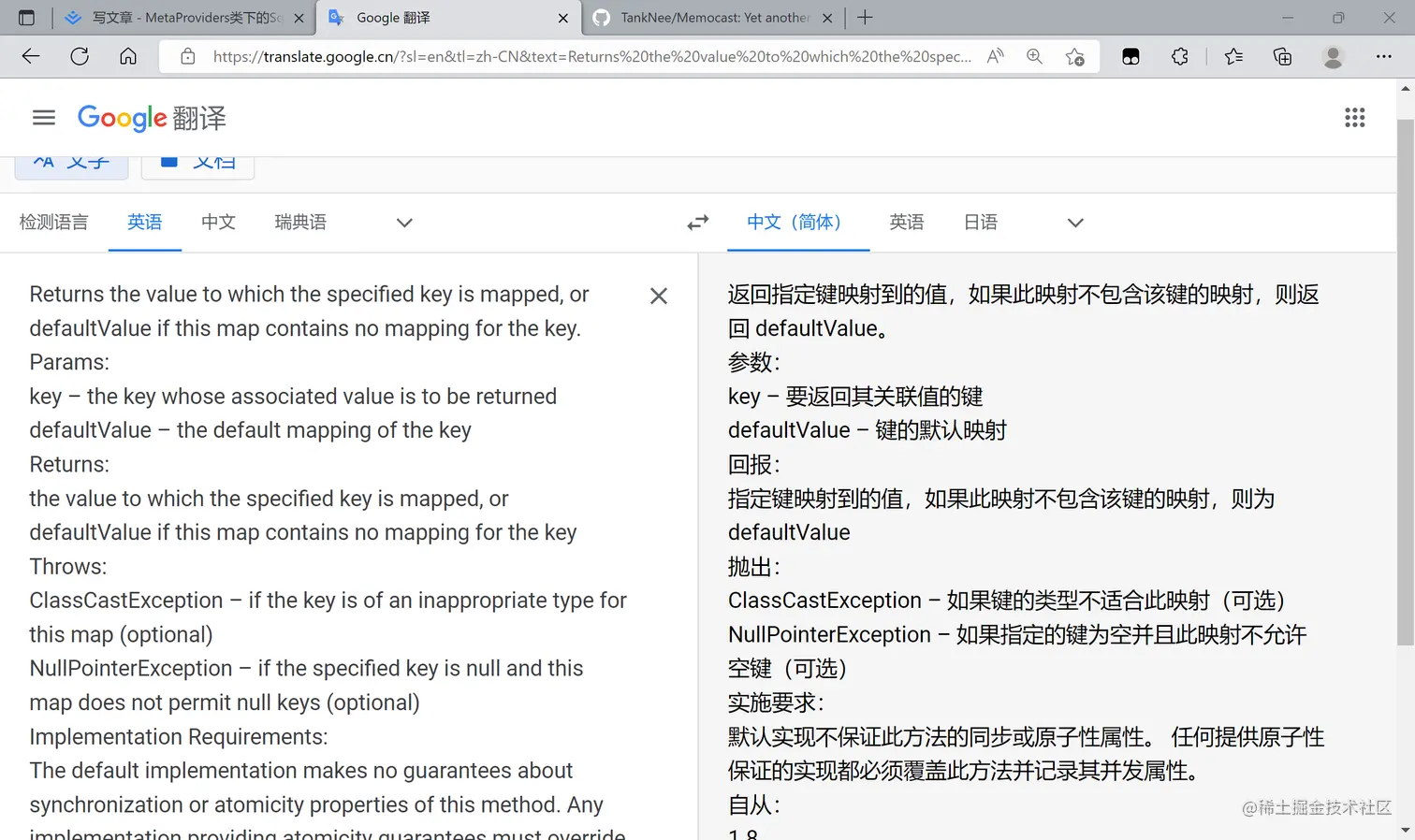Open a new browser tab
Screen dimensions: 1415x840
[865, 18]
